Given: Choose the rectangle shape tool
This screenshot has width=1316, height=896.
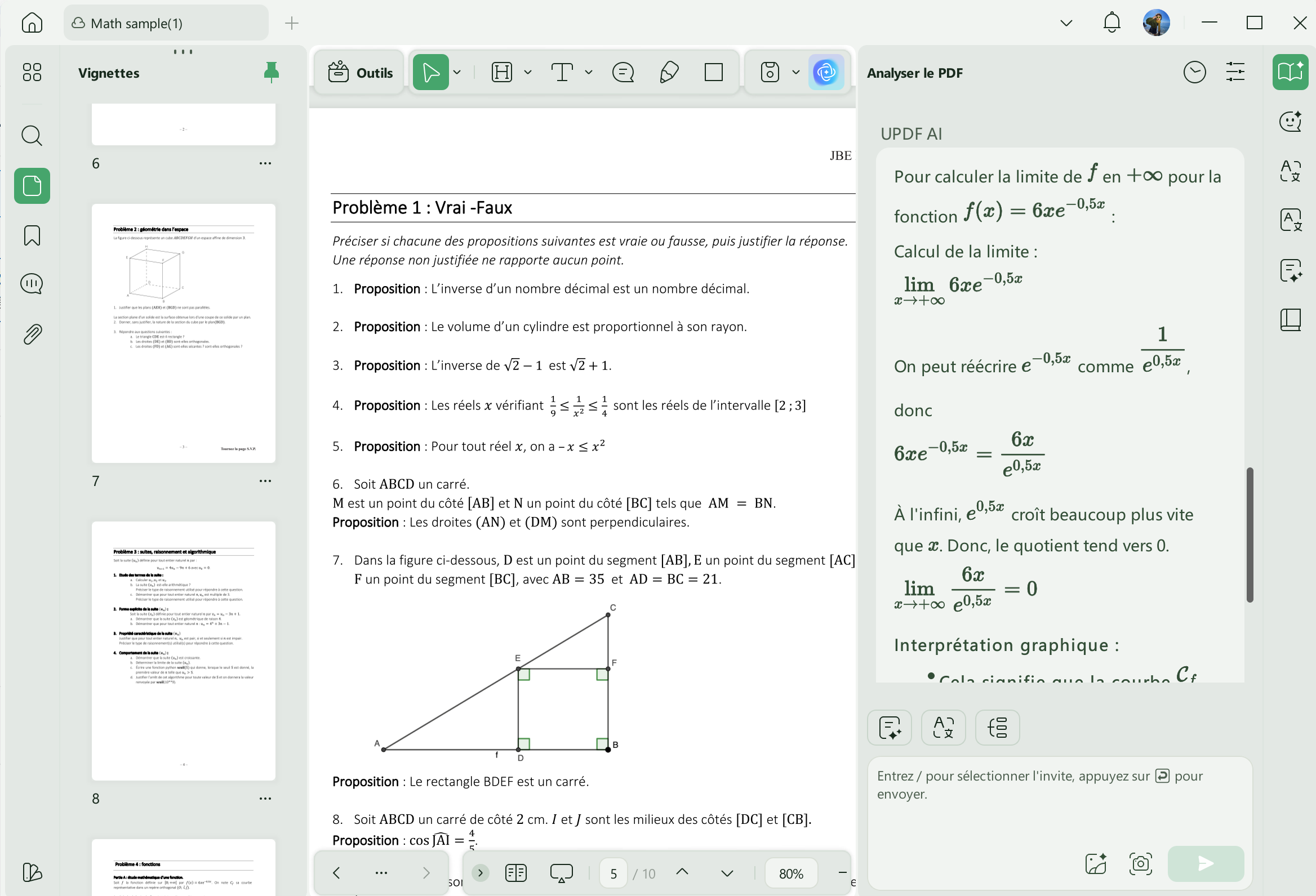Looking at the screenshot, I should click(x=714, y=73).
